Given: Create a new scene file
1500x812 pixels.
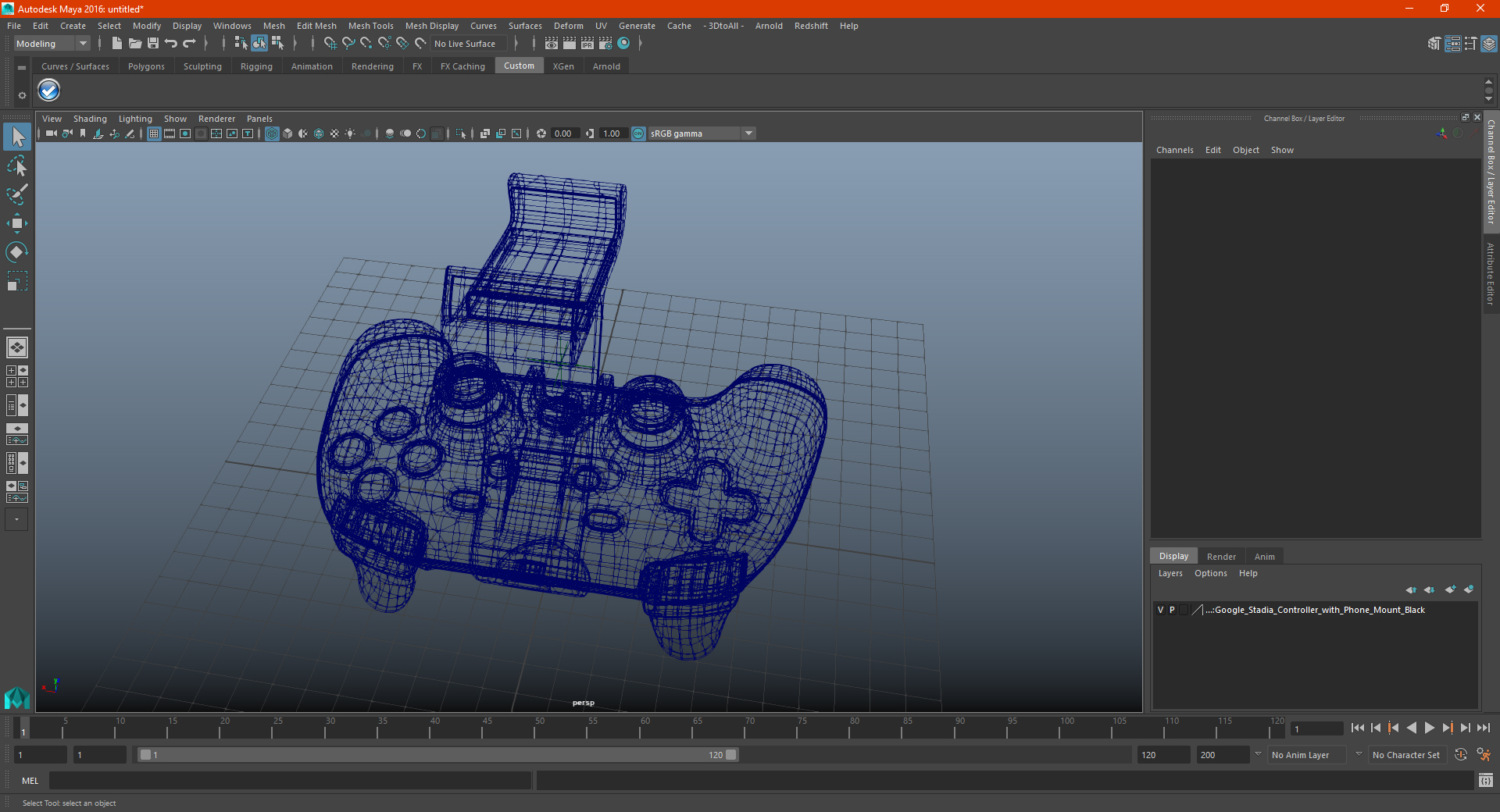Looking at the screenshot, I should point(116,44).
